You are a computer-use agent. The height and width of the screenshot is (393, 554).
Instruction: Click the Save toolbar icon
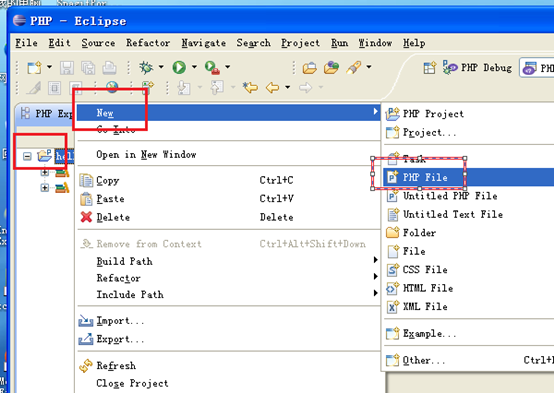(66, 68)
